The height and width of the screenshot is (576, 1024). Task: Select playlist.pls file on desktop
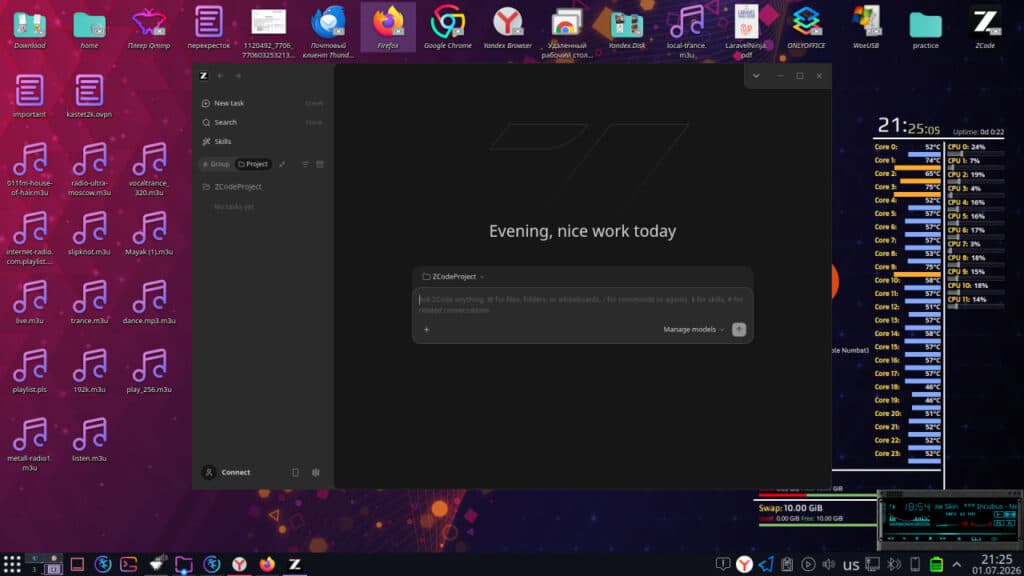tap(29, 370)
